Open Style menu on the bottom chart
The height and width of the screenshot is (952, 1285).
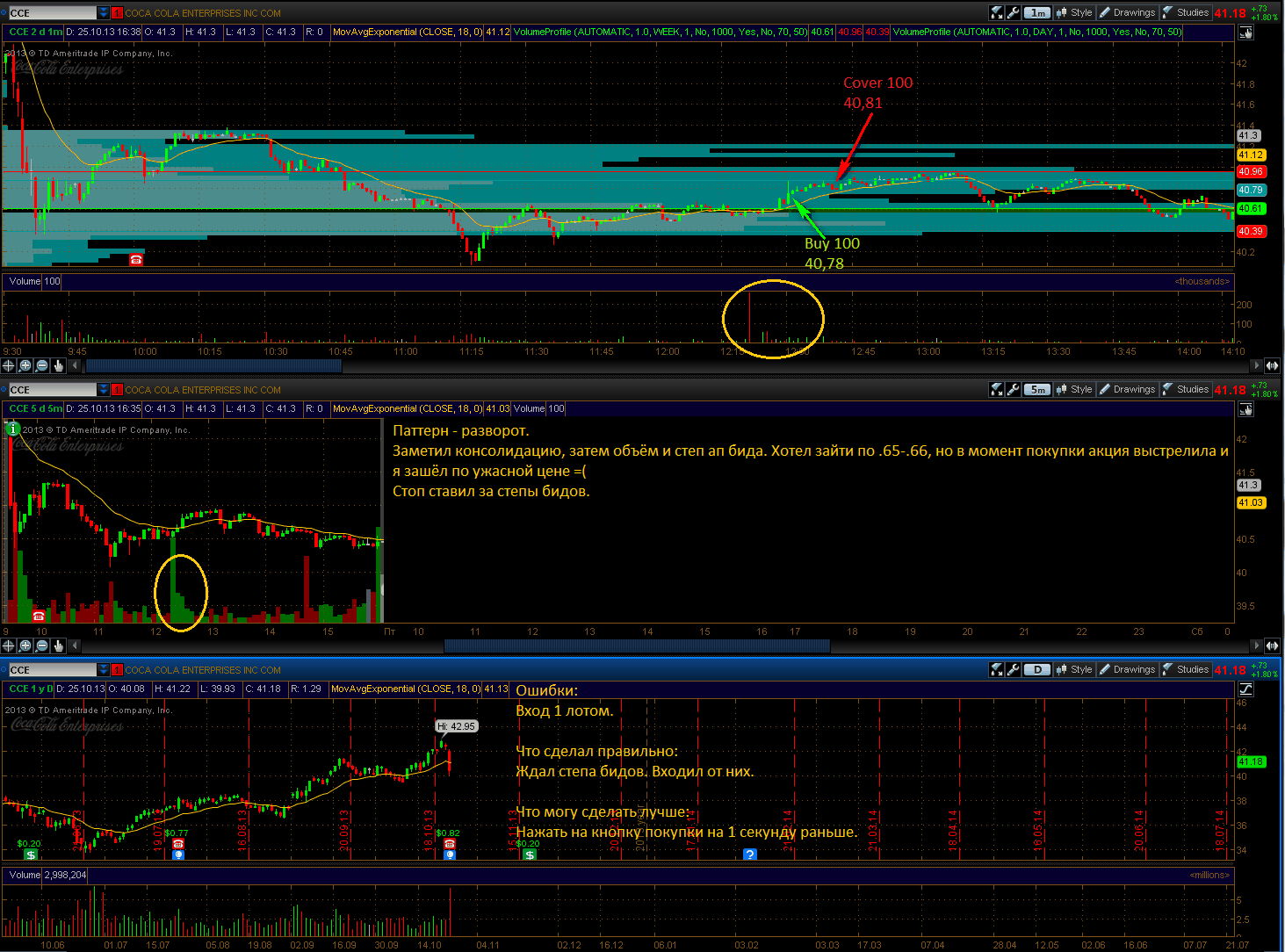pos(1073,669)
